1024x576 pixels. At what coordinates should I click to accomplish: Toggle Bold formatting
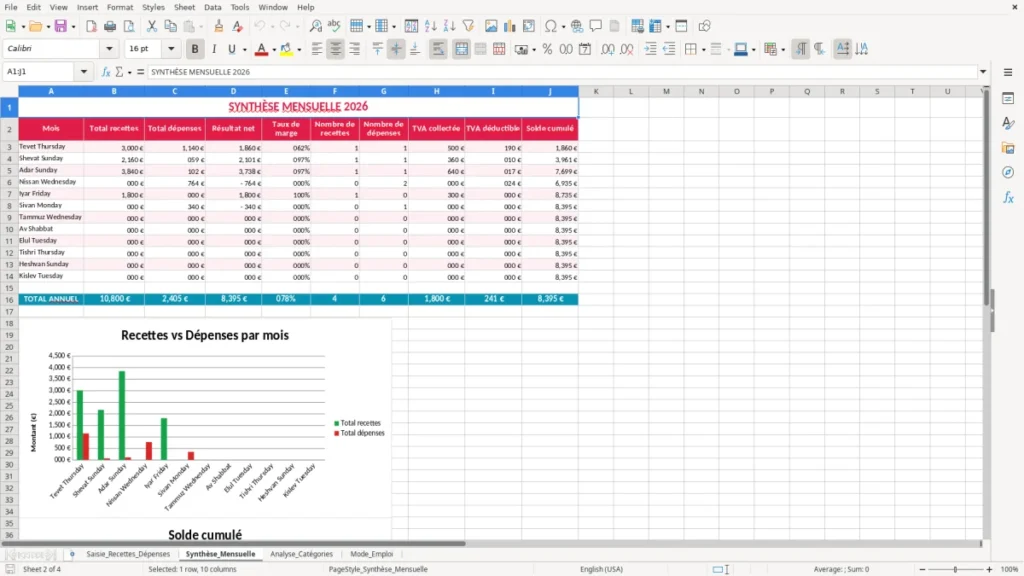[195, 49]
